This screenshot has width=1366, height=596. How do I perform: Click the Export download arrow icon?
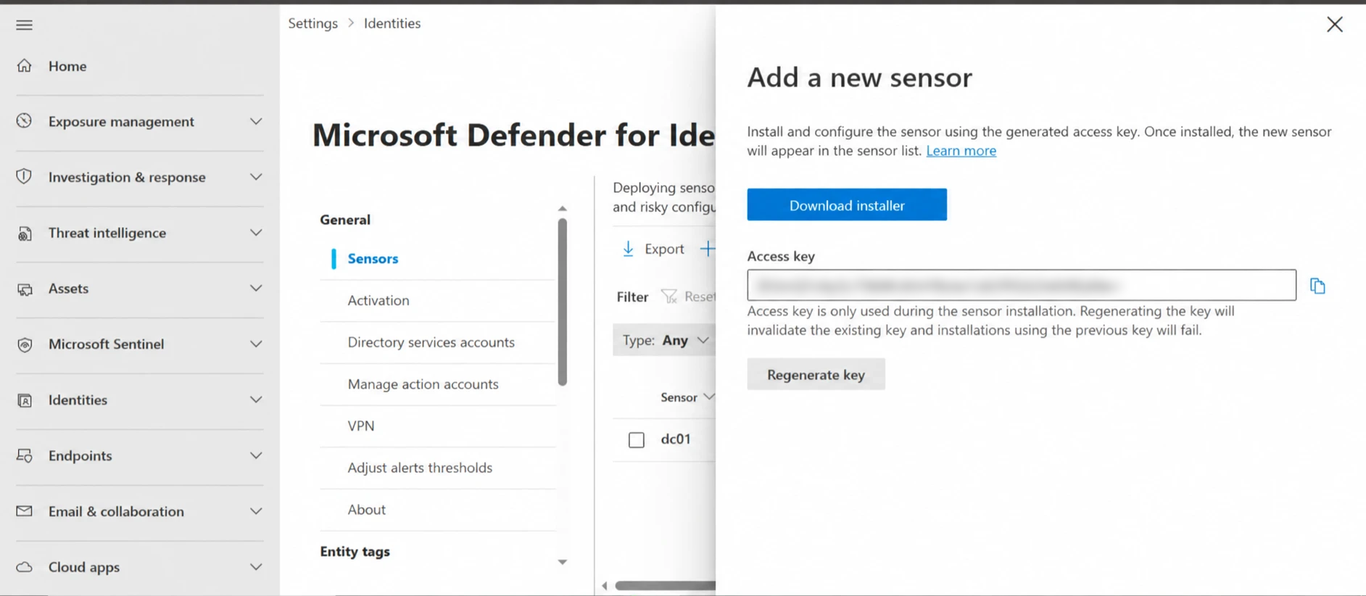[x=628, y=249]
